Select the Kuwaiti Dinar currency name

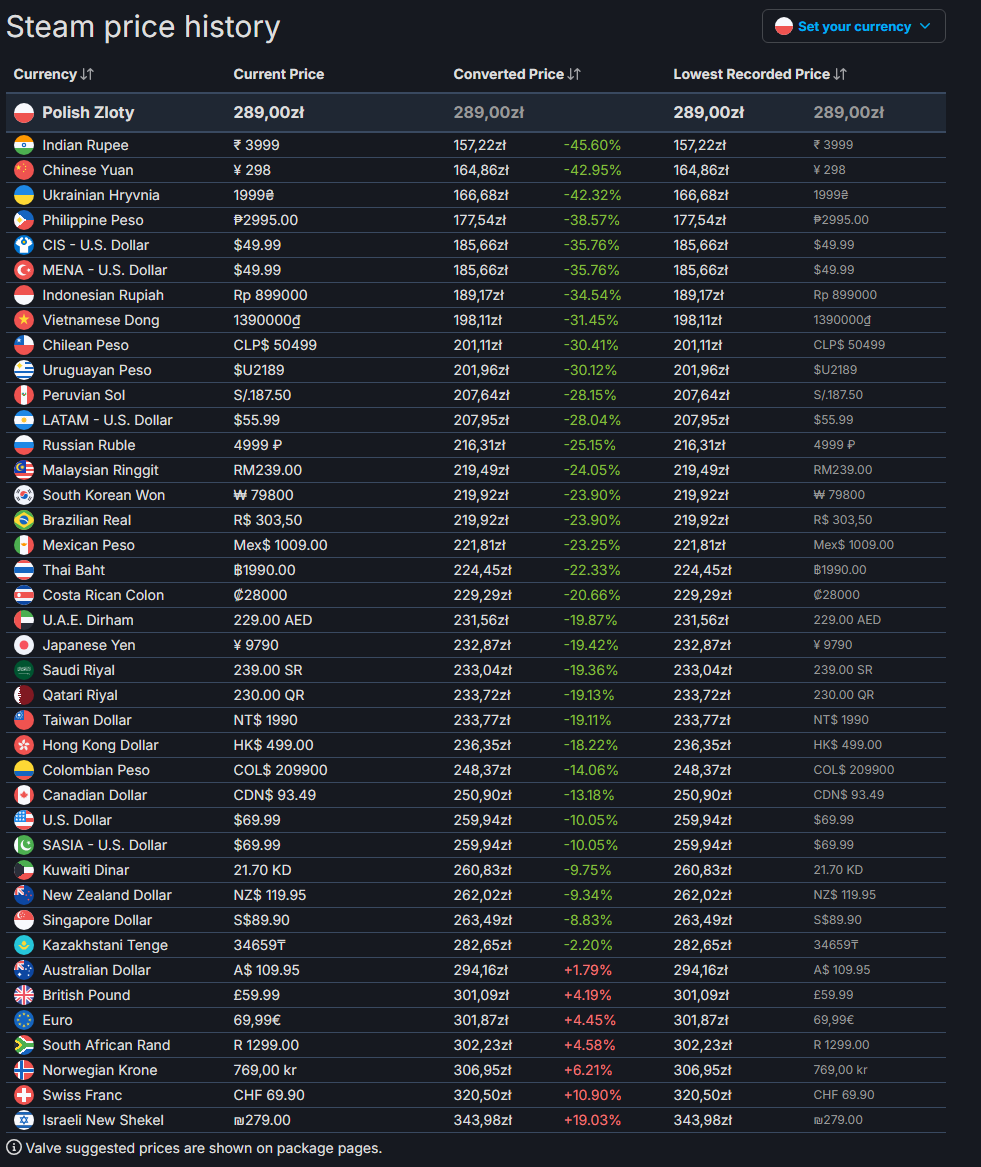coord(86,870)
